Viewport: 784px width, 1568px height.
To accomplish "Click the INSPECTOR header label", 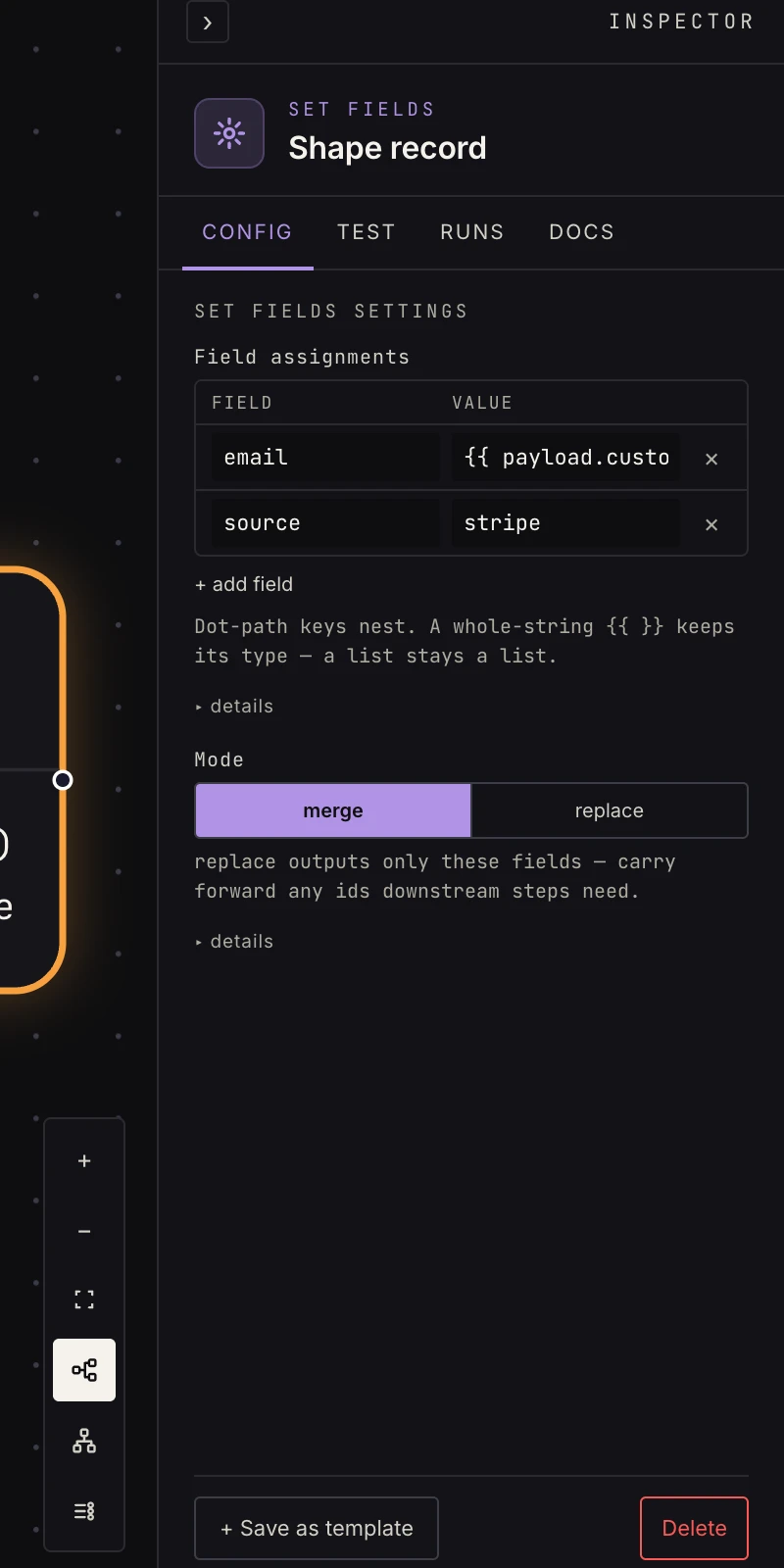I will click(x=681, y=22).
